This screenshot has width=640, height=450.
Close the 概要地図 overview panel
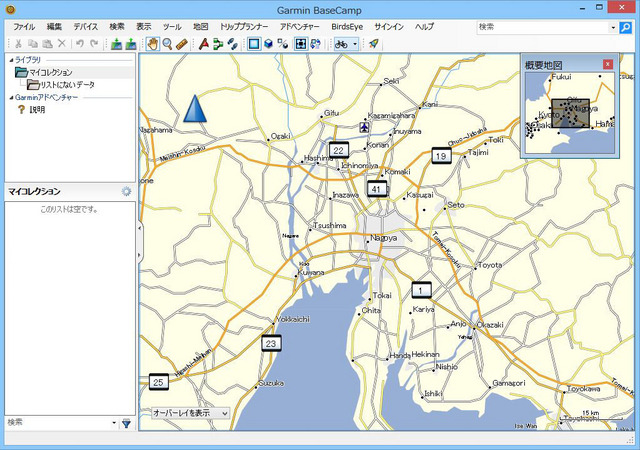click(608, 64)
